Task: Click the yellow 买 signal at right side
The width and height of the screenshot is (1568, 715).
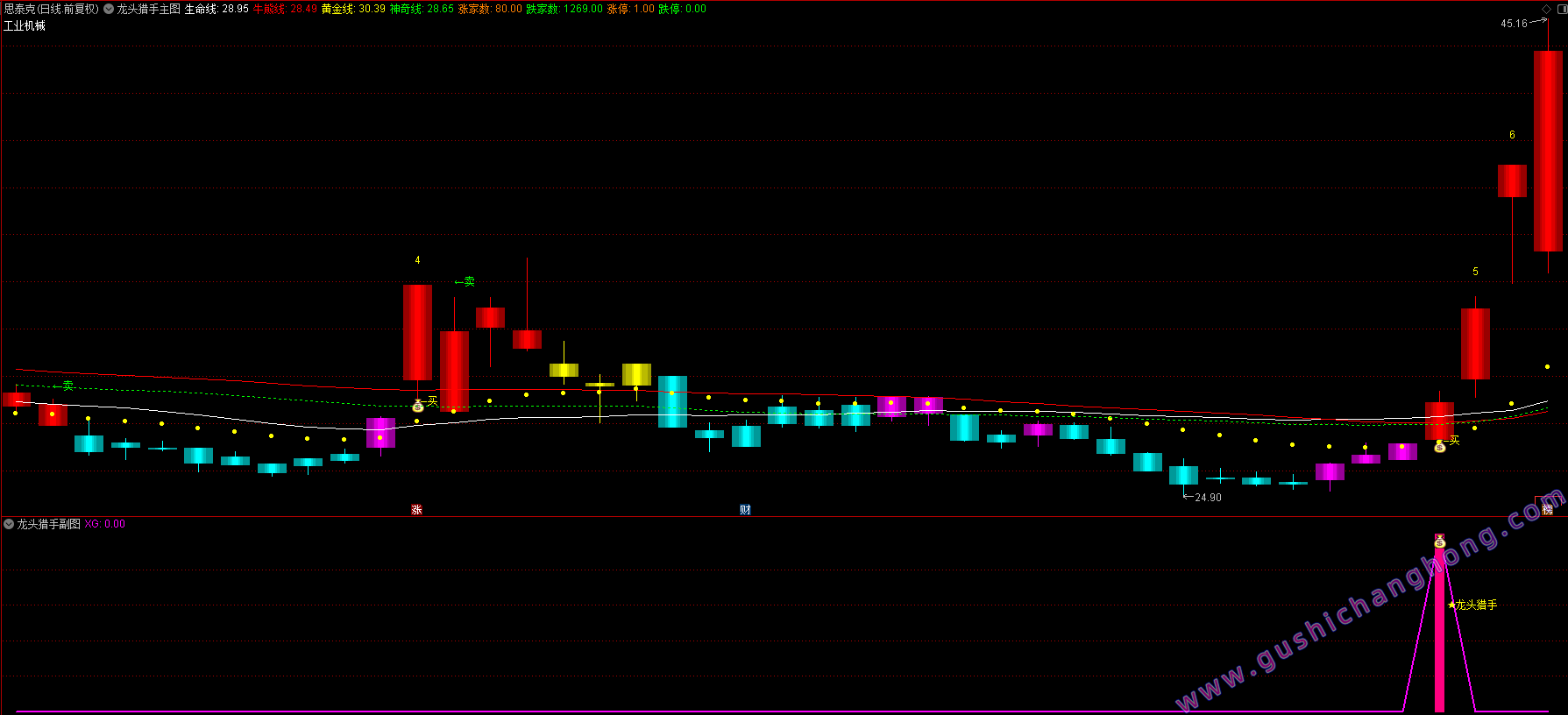Action: [x=1454, y=441]
